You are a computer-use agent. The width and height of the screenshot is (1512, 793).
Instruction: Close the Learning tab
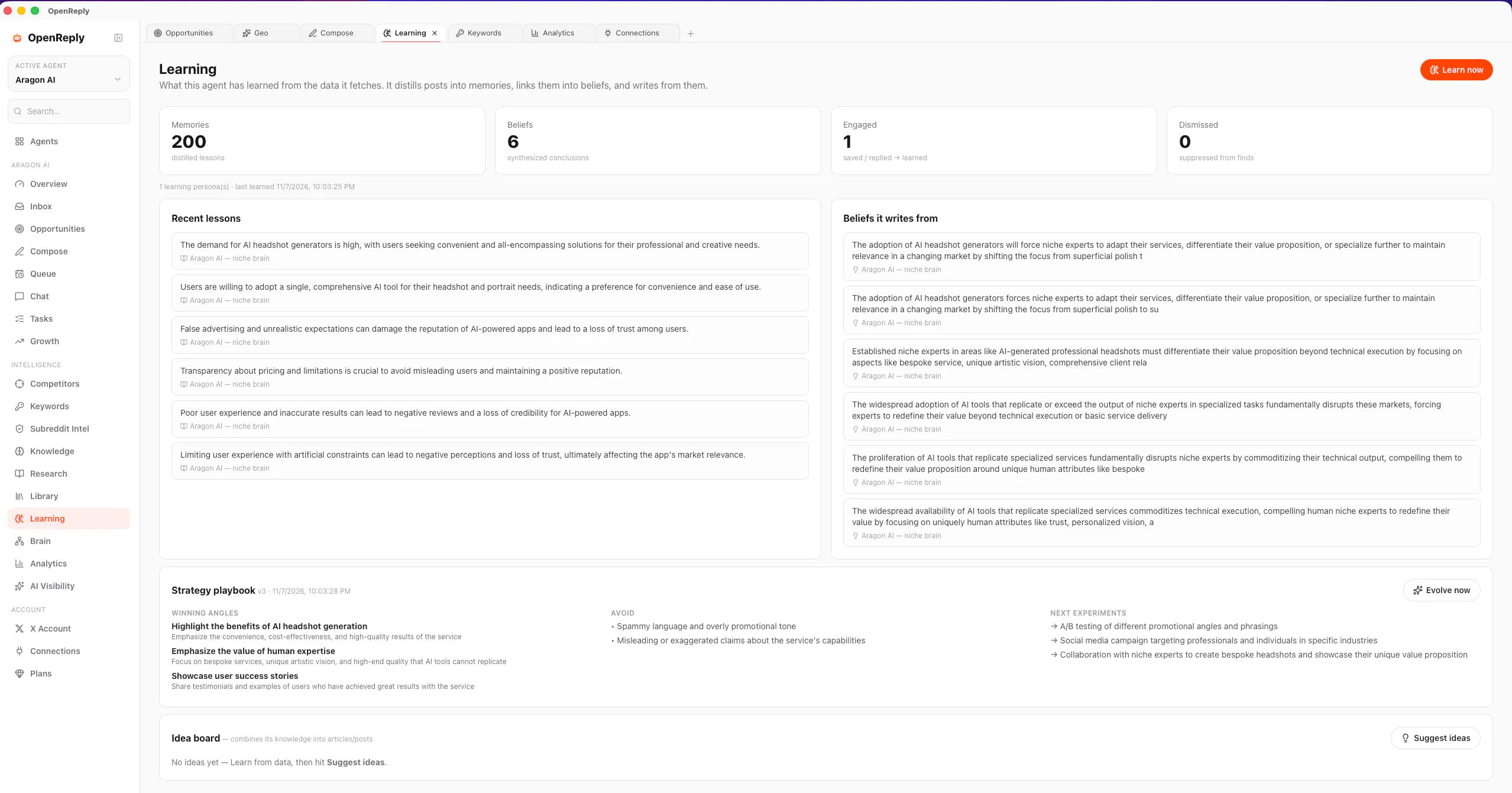tap(435, 33)
